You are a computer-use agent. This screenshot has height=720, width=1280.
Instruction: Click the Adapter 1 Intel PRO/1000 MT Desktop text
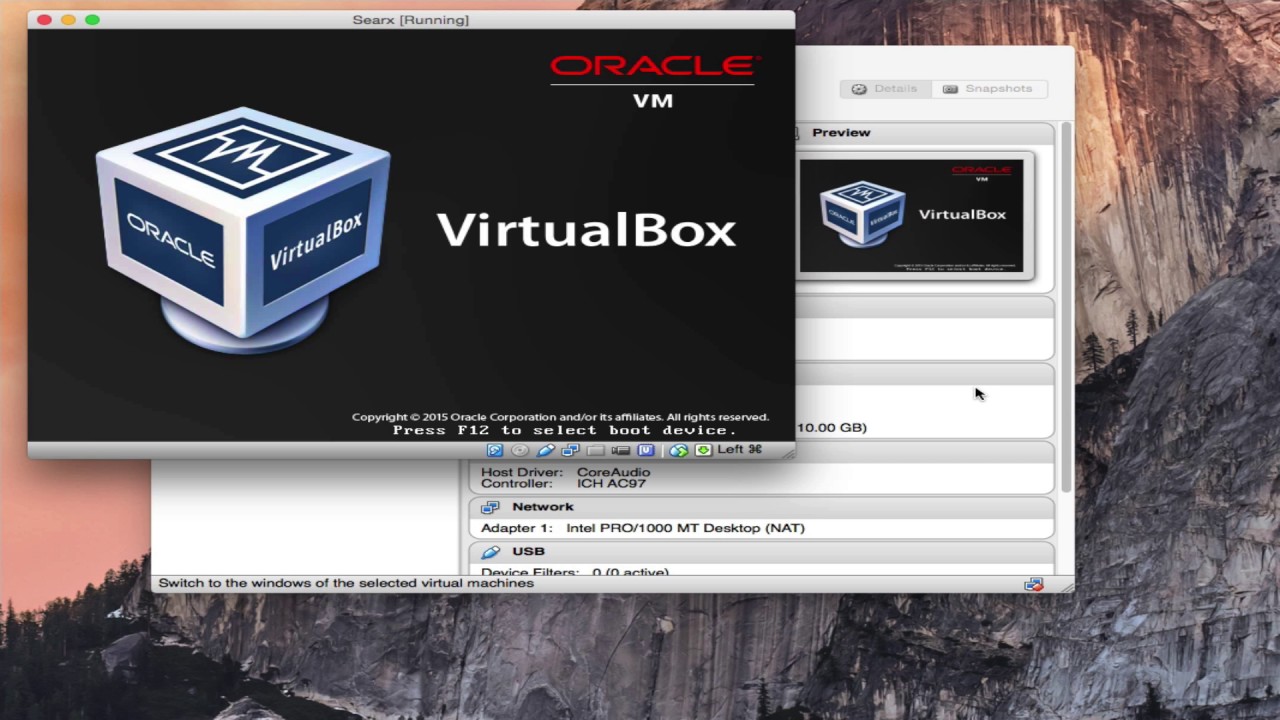[x=643, y=528]
